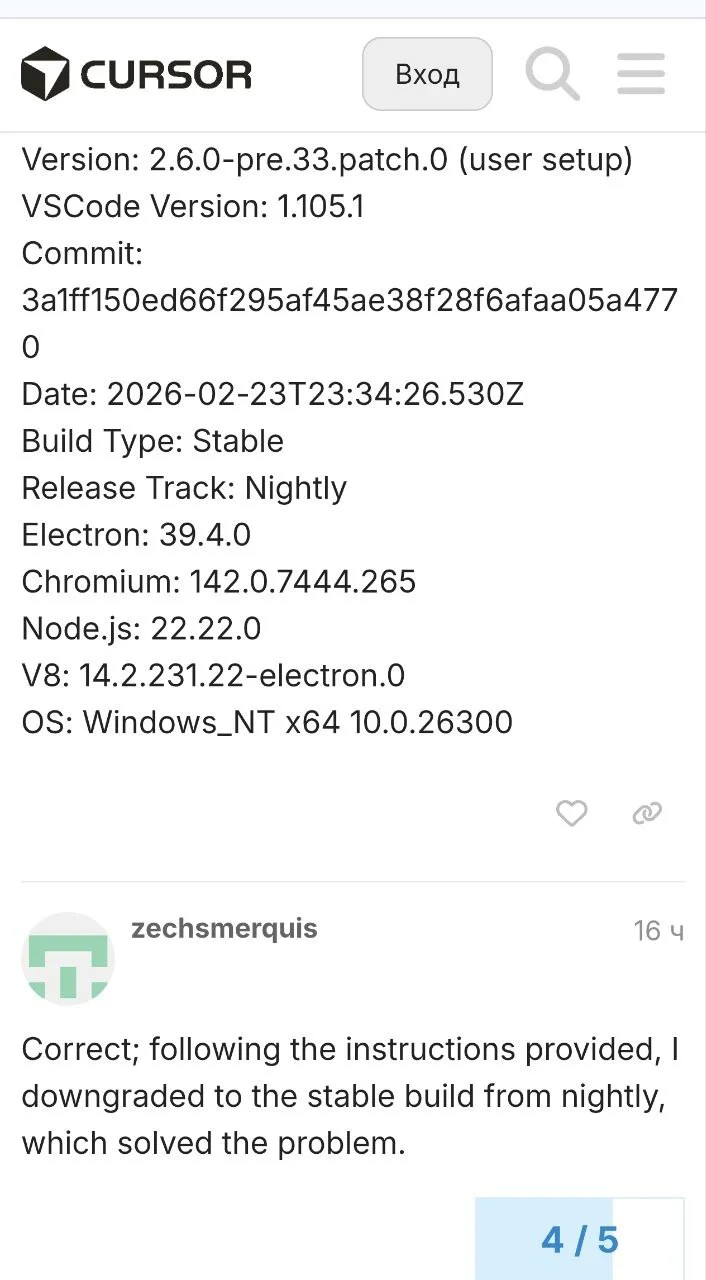706x1280 pixels.
Task: Click the Version 2.6.0-pre.33.patch.0 line
Action: tap(327, 160)
